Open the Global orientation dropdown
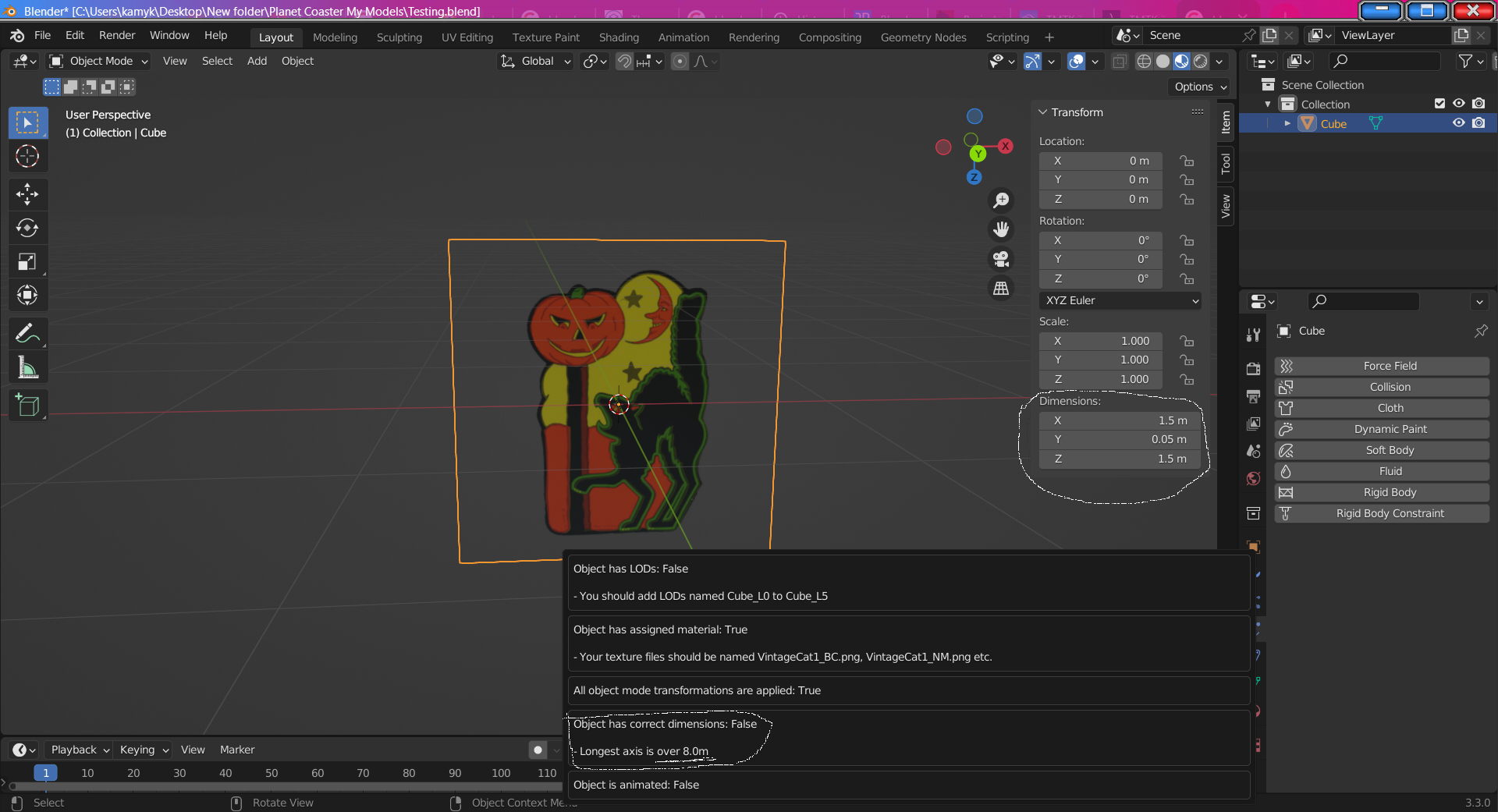The image size is (1498, 812). (x=535, y=61)
